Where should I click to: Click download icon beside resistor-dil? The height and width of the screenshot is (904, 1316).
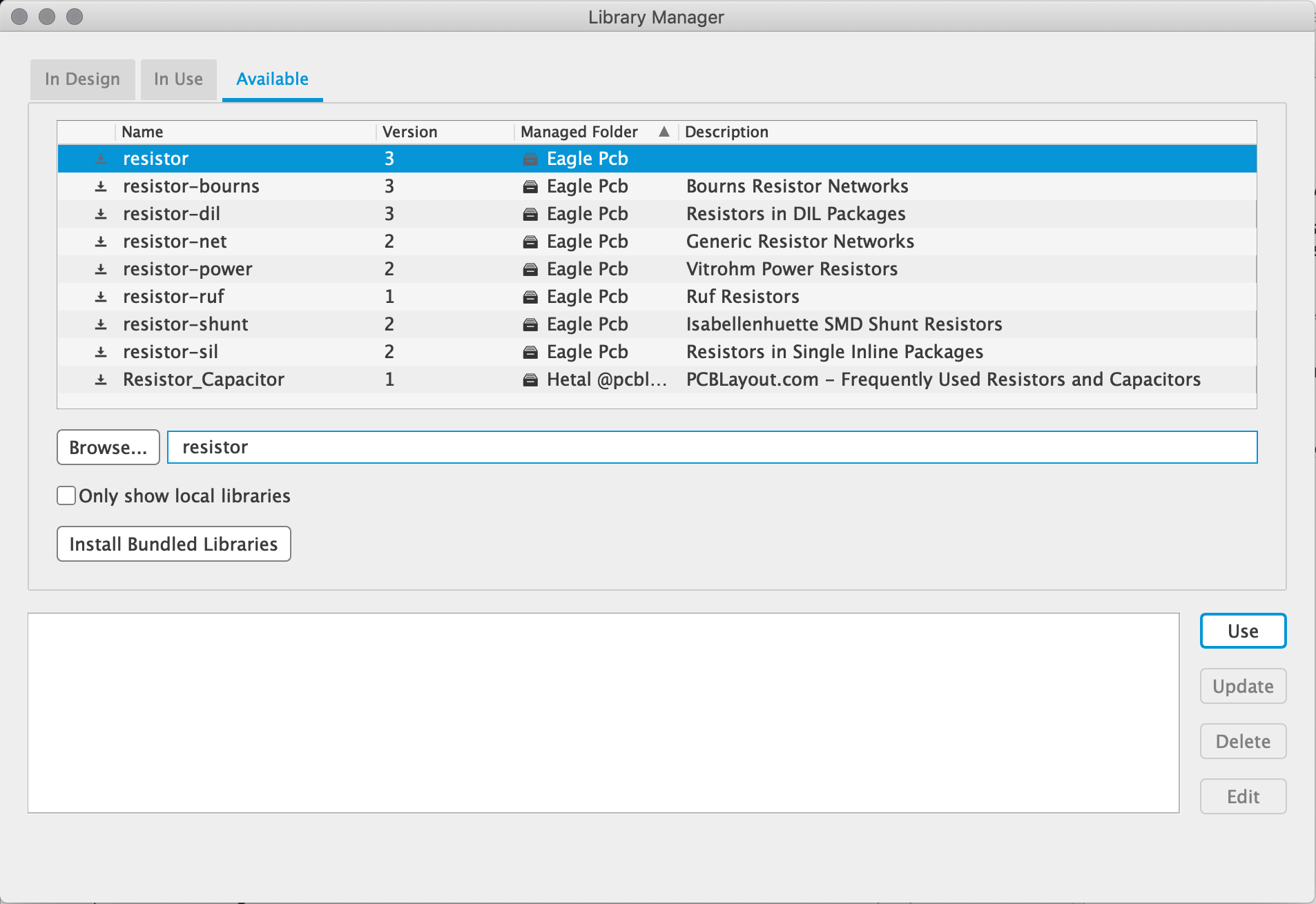[101, 214]
